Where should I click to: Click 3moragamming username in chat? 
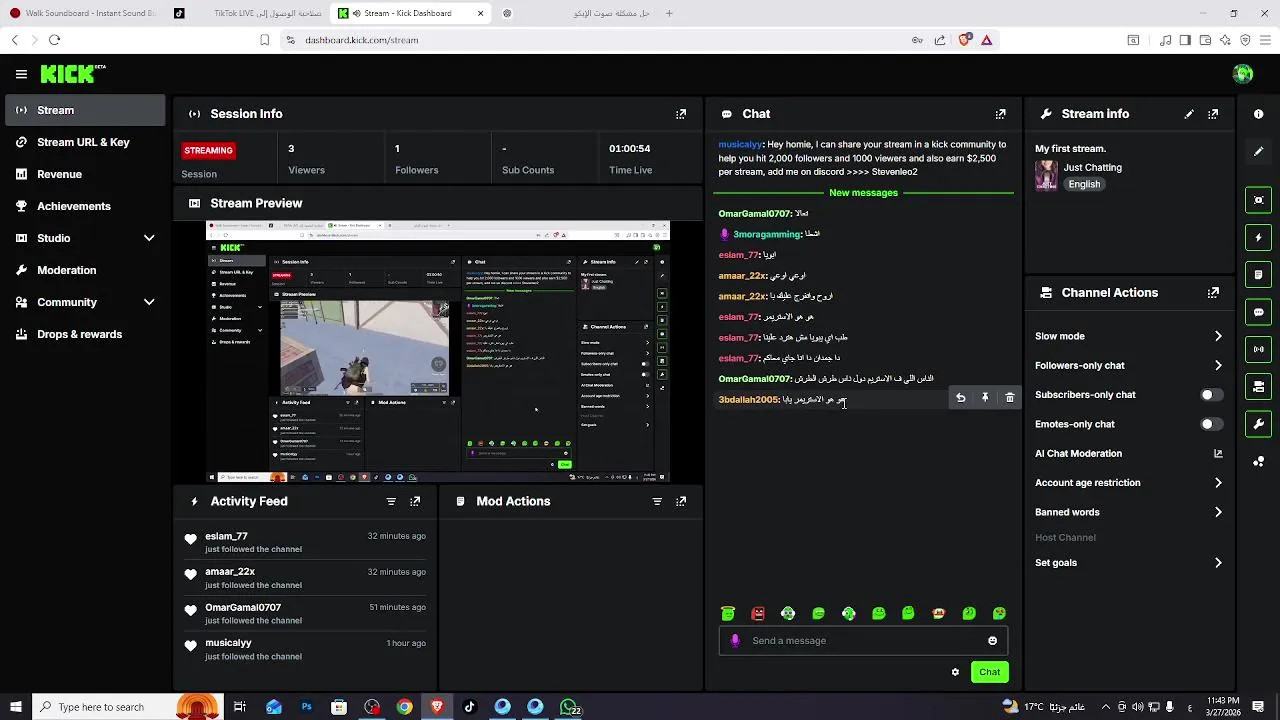click(x=767, y=234)
